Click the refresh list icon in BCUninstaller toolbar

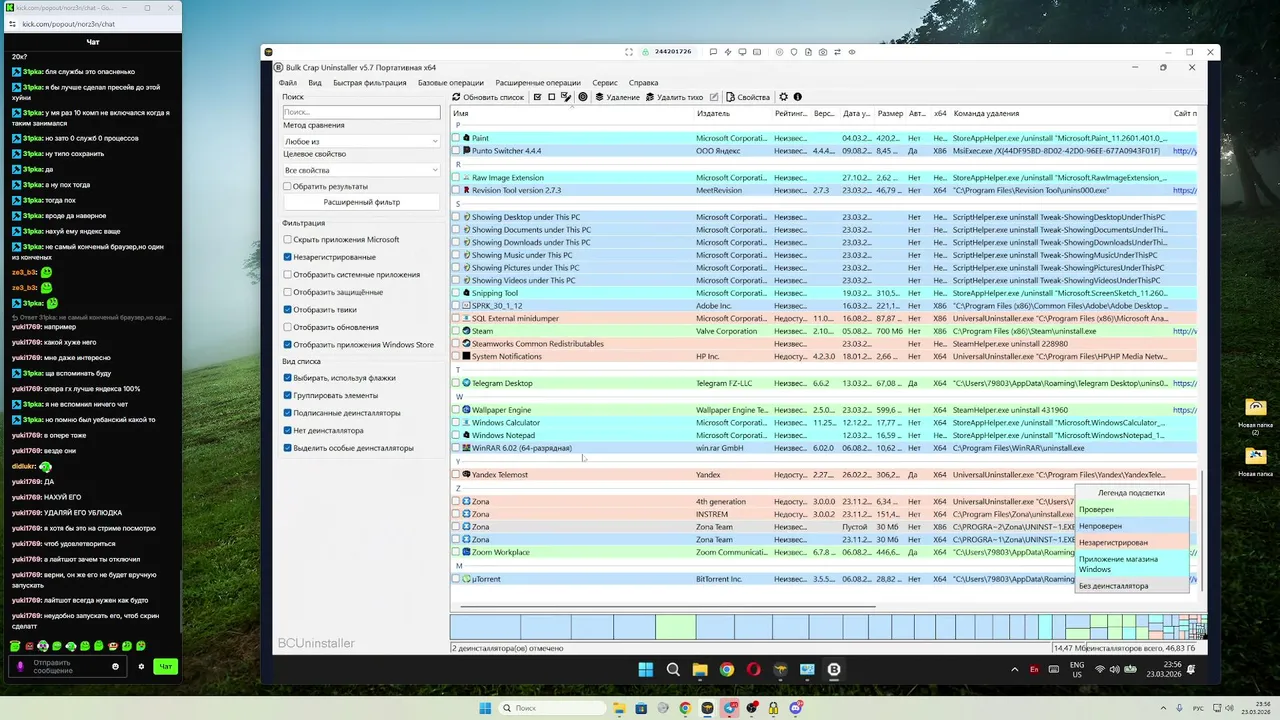[456, 97]
